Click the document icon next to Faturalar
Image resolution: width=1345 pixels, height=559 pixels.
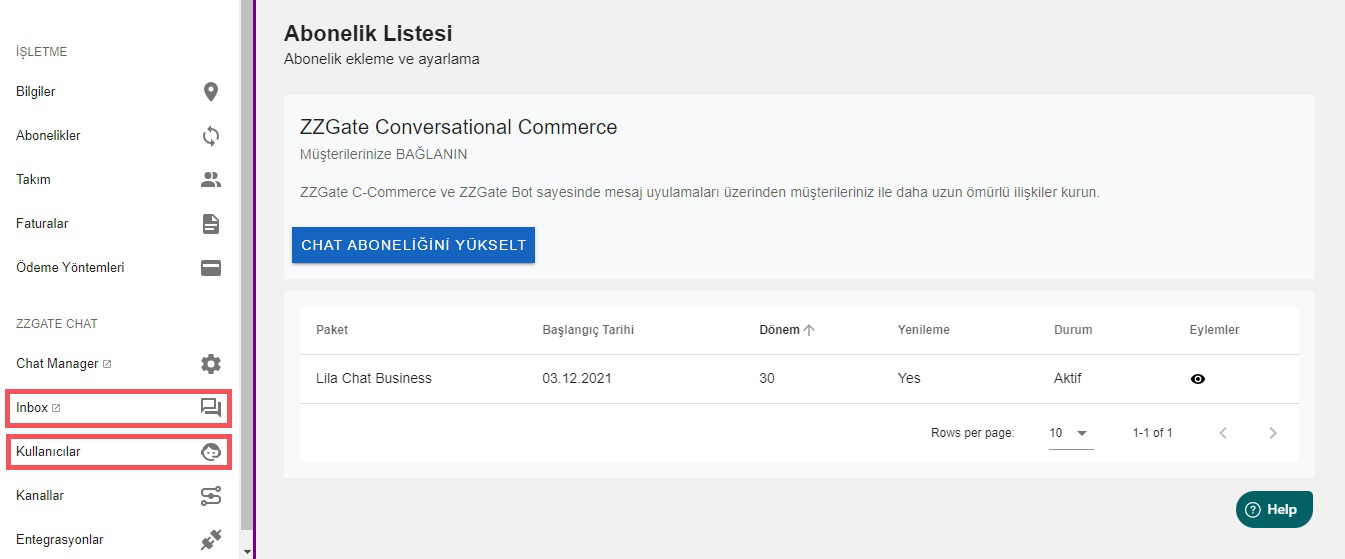pyautogui.click(x=210, y=224)
